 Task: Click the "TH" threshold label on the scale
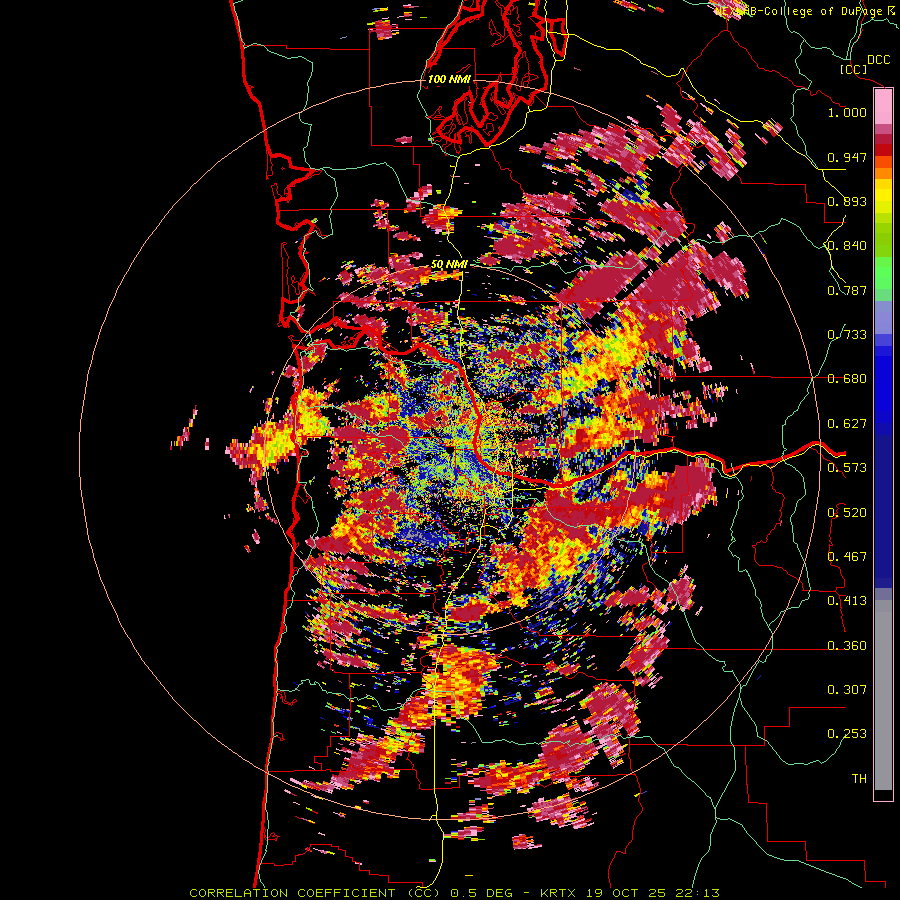tap(859, 779)
